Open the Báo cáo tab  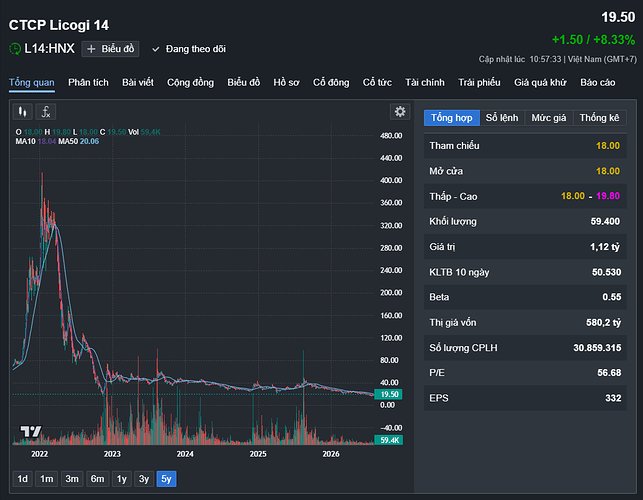(597, 83)
